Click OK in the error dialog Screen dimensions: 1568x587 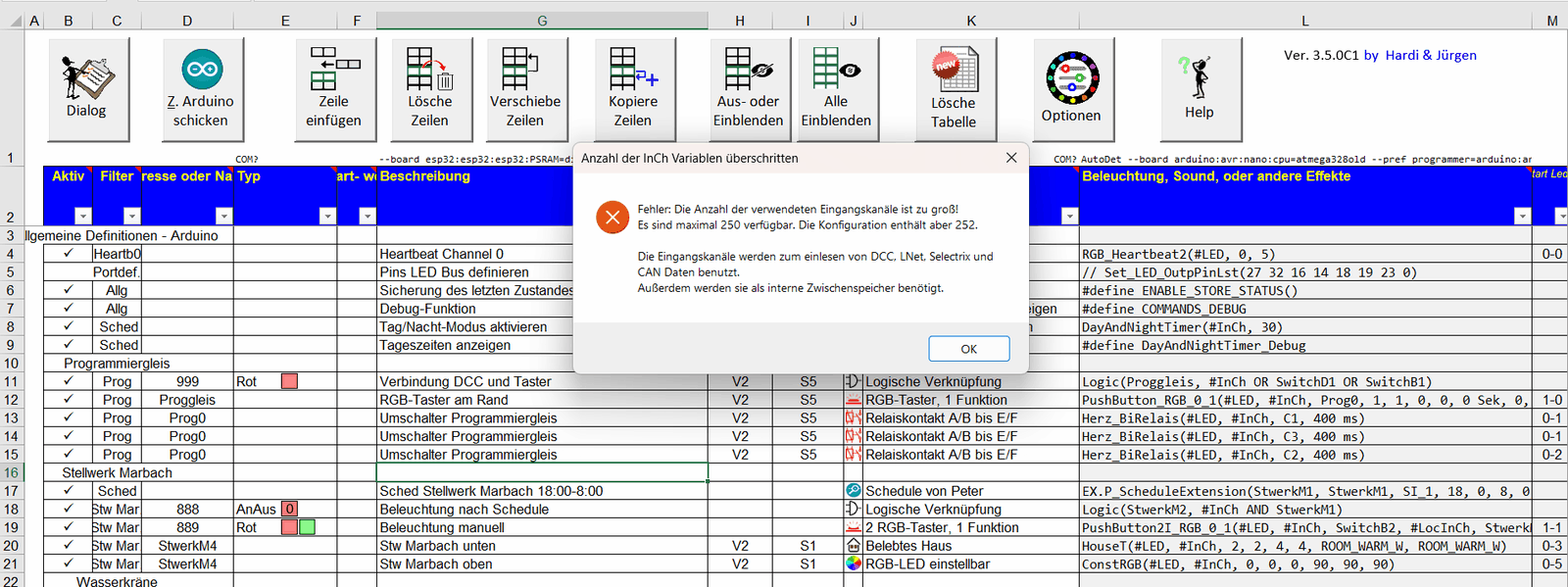pos(968,349)
